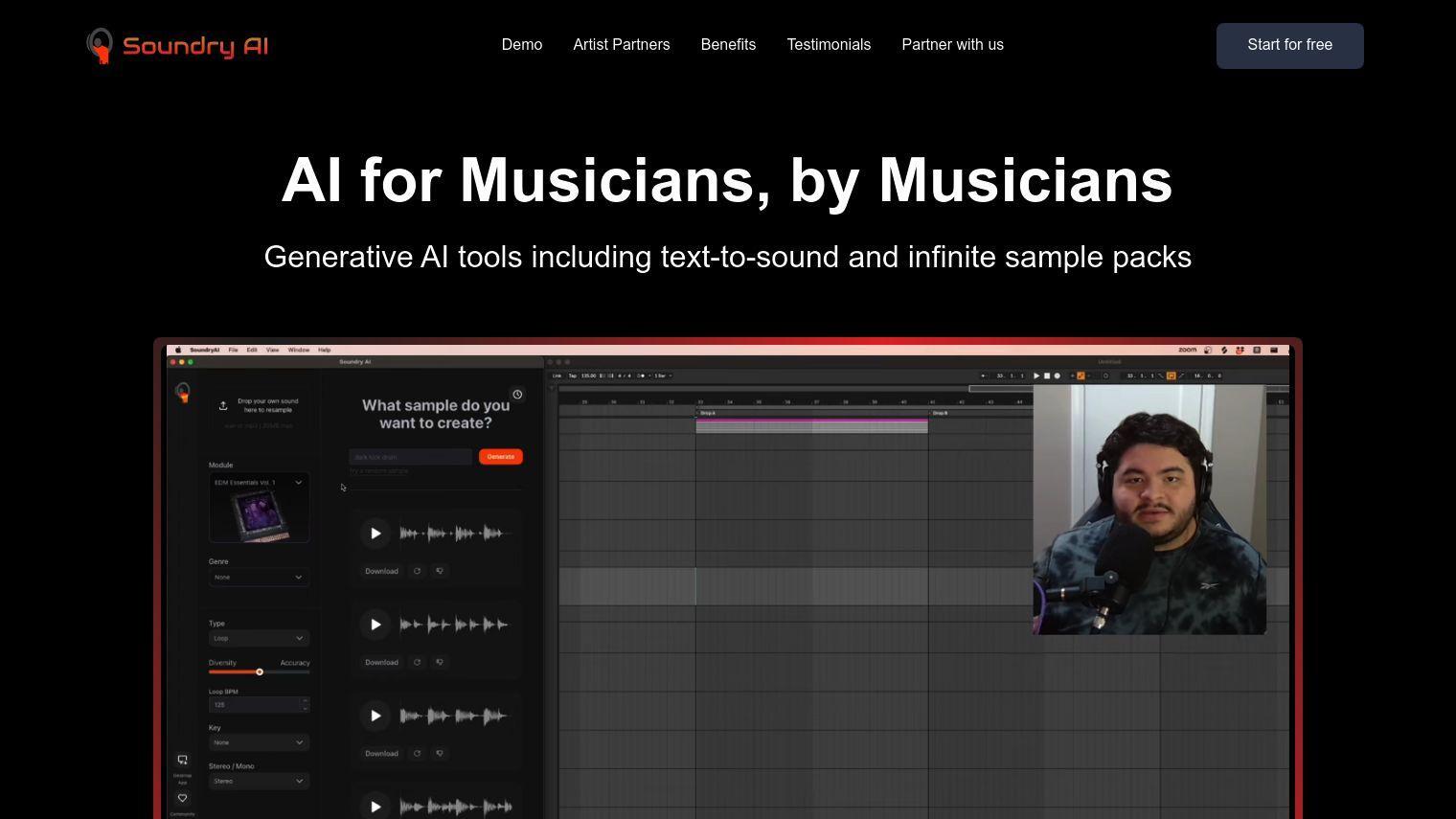Click the 135.00 tempo field in DAW

589,375
